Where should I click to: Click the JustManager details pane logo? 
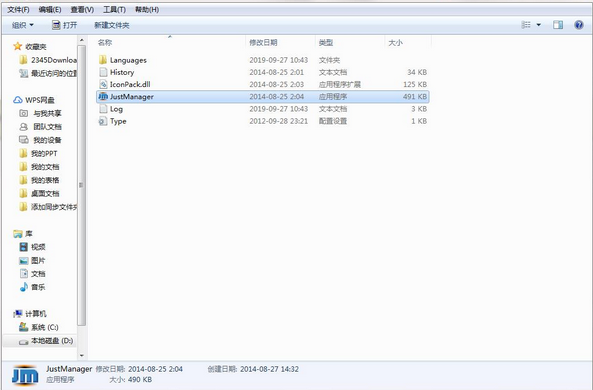coord(25,375)
